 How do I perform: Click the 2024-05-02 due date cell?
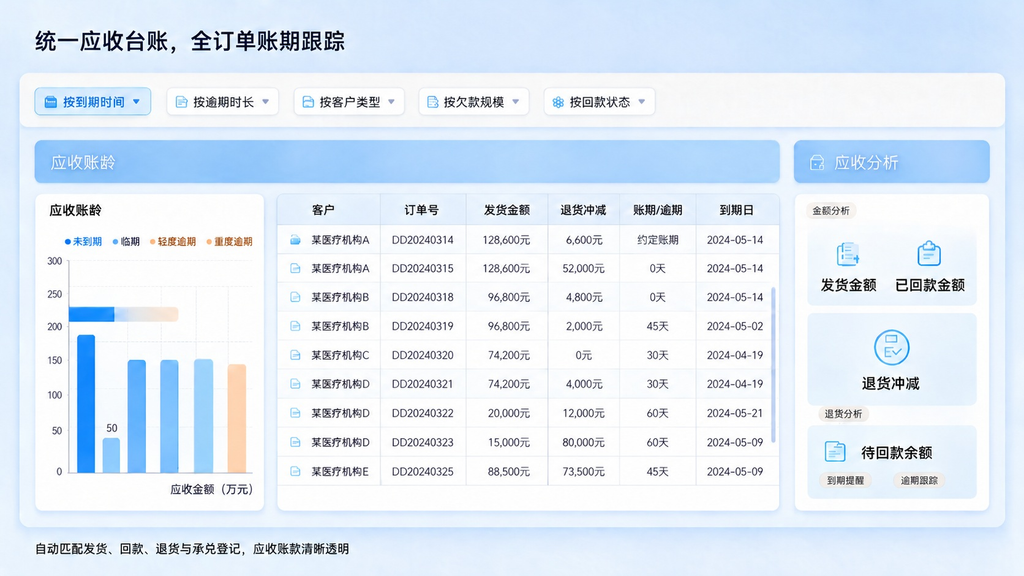tap(735, 326)
